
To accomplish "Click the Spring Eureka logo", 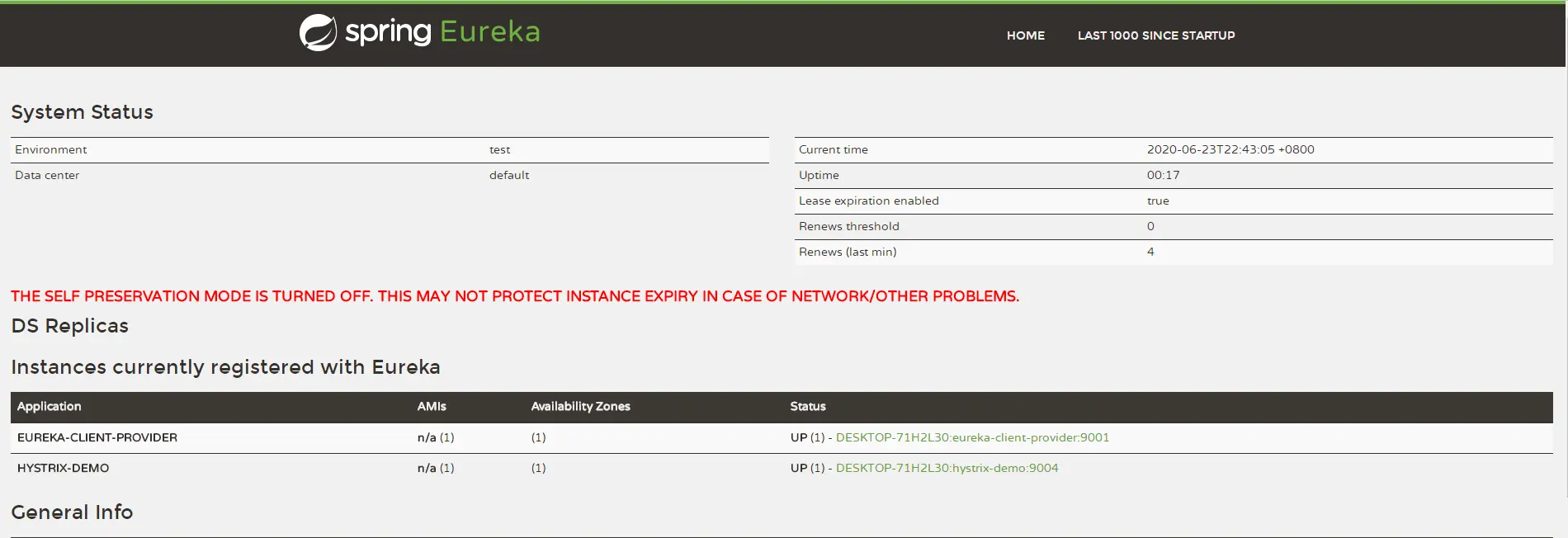I will click(419, 32).
